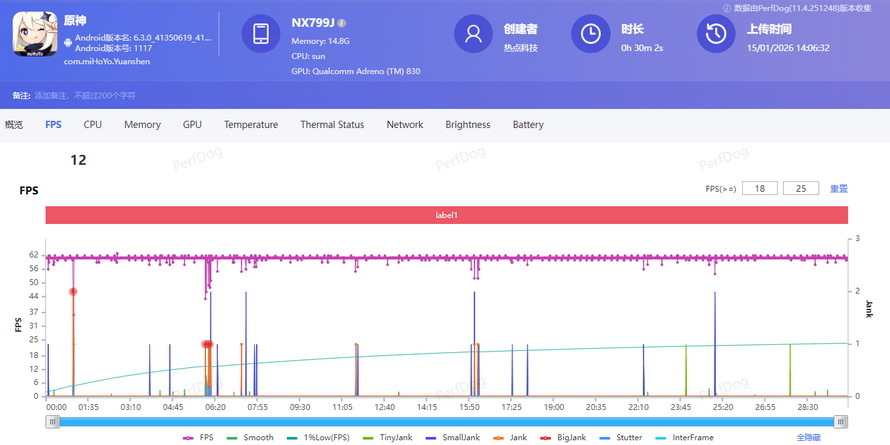
Task: Click the 重置 reset link
Action: tap(838, 188)
